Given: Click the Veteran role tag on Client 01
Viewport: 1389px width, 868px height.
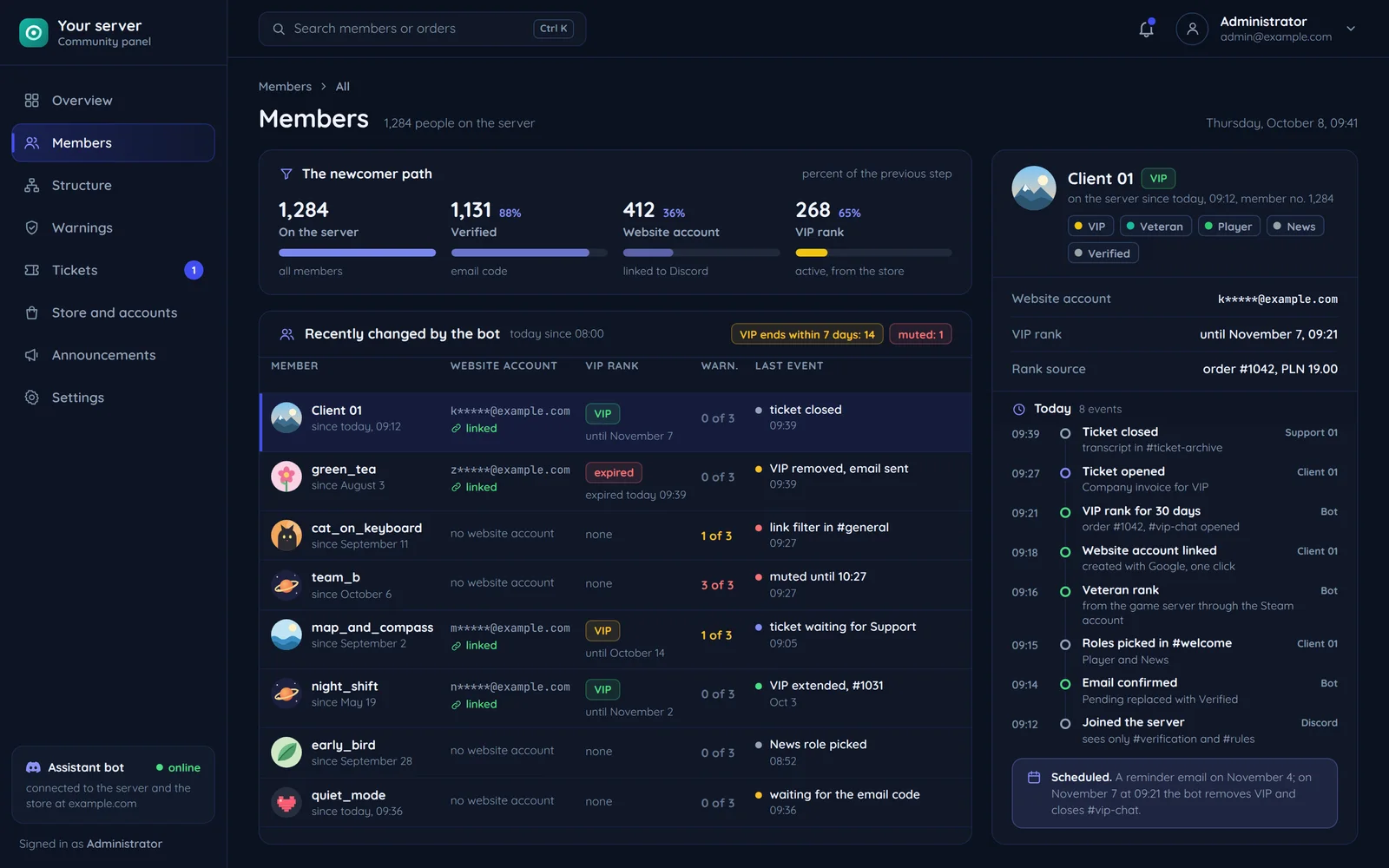Looking at the screenshot, I should [x=1155, y=227].
